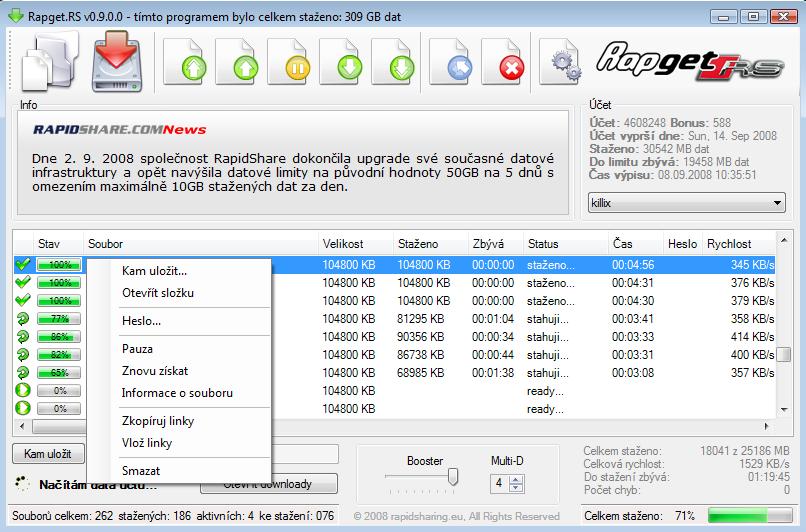Image resolution: width=806 pixels, height=532 pixels.
Task: Sort by the 'Status' column header
Action: coord(565,244)
